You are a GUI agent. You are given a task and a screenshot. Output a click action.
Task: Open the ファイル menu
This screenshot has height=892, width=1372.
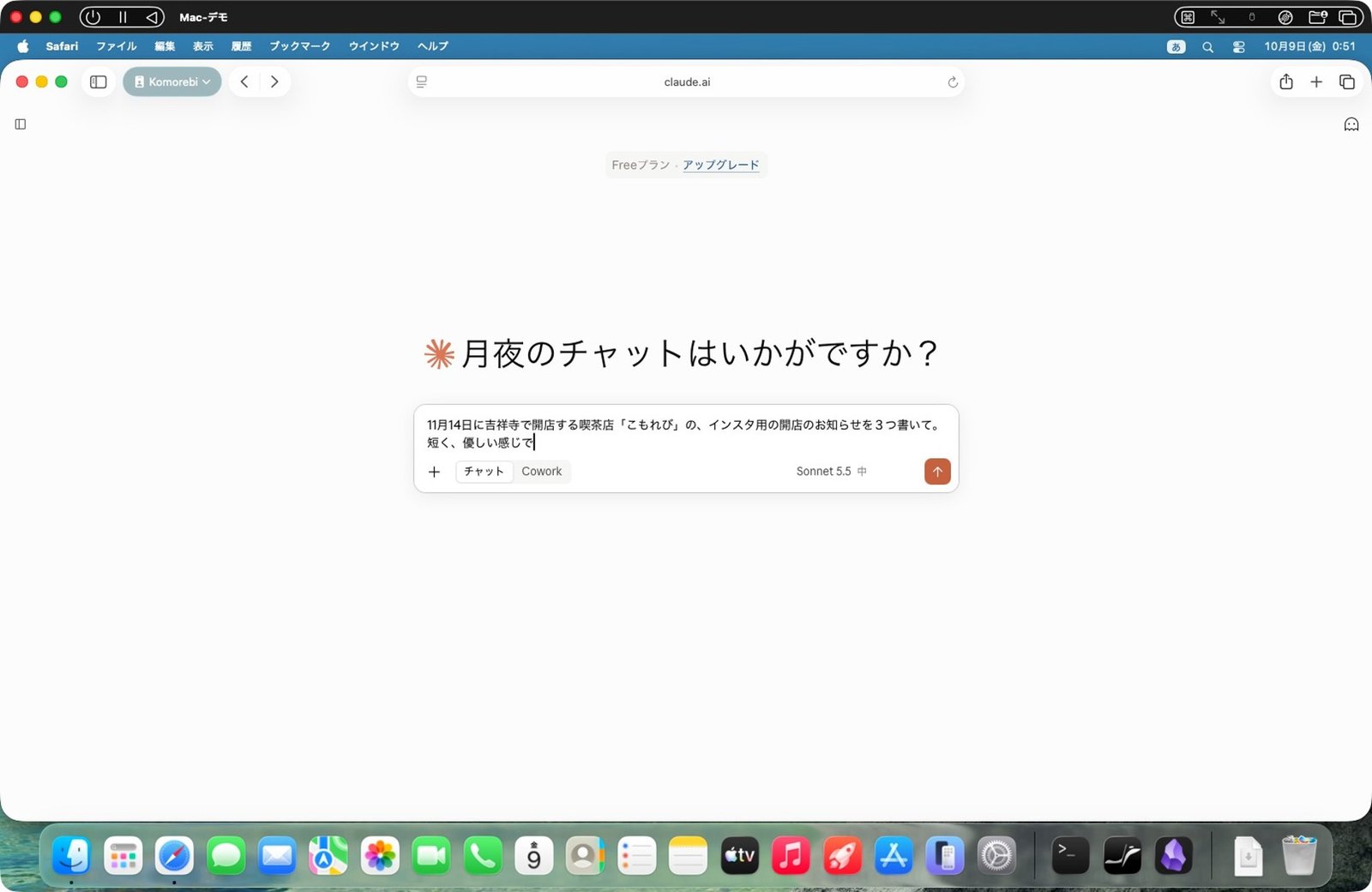[117, 46]
